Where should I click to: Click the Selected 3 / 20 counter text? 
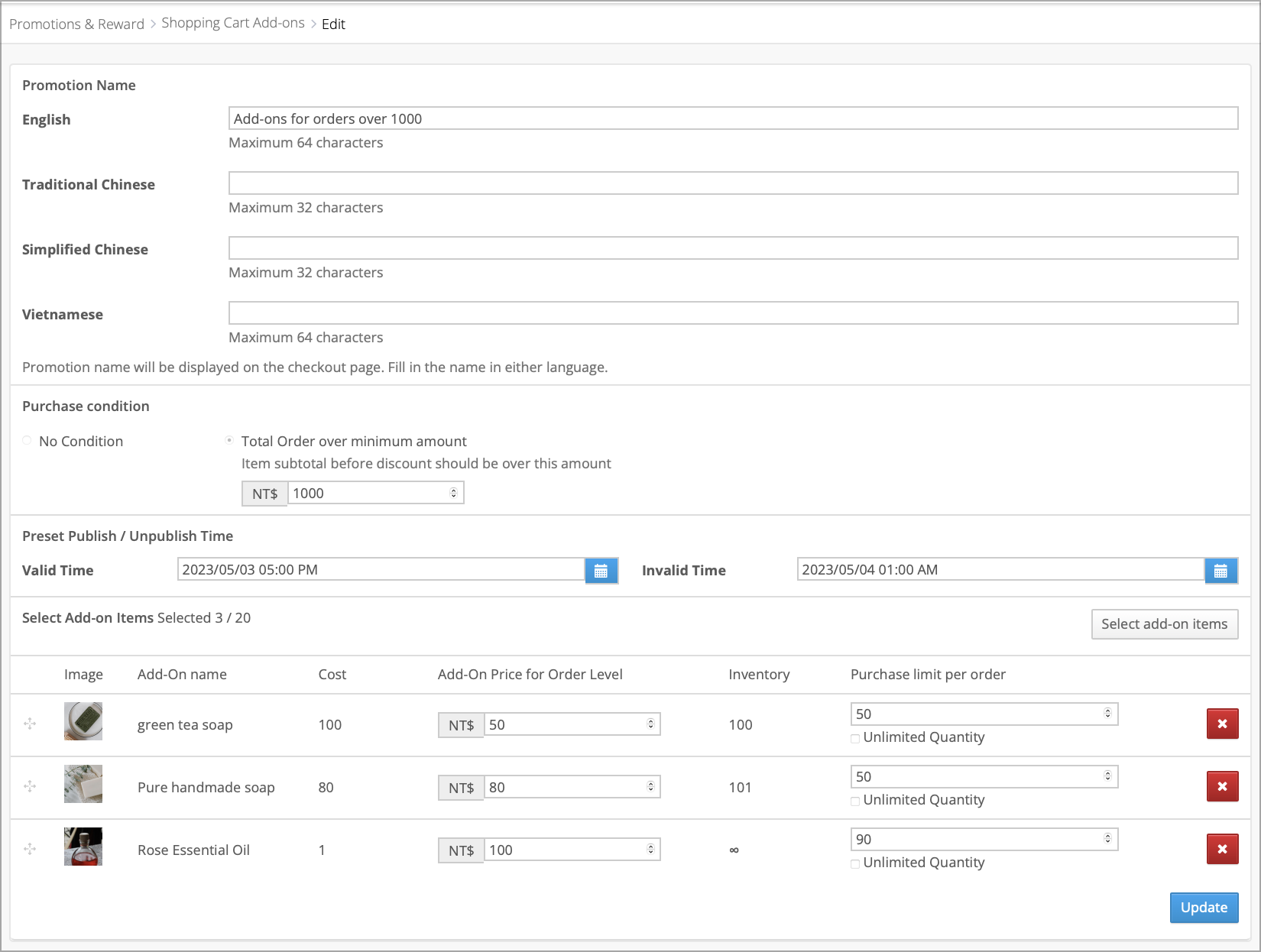(x=204, y=618)
